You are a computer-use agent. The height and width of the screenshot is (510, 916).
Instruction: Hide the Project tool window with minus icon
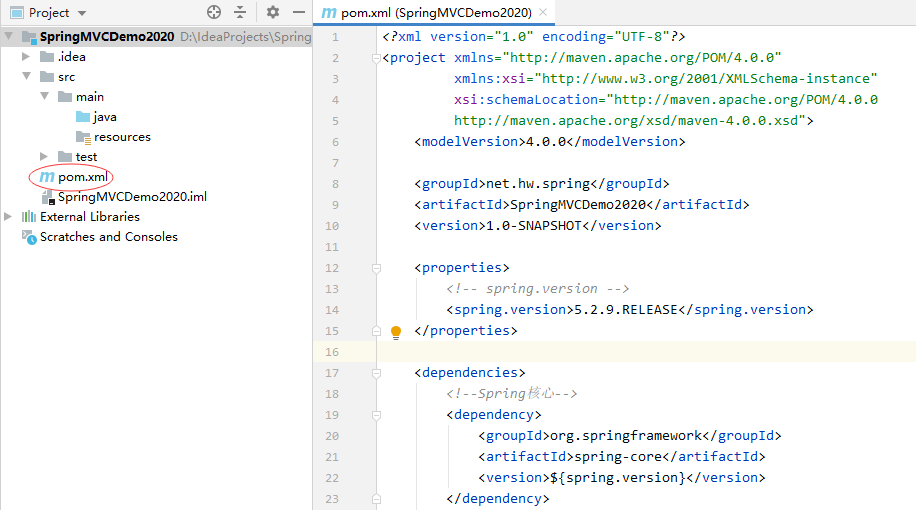(299, 12)
